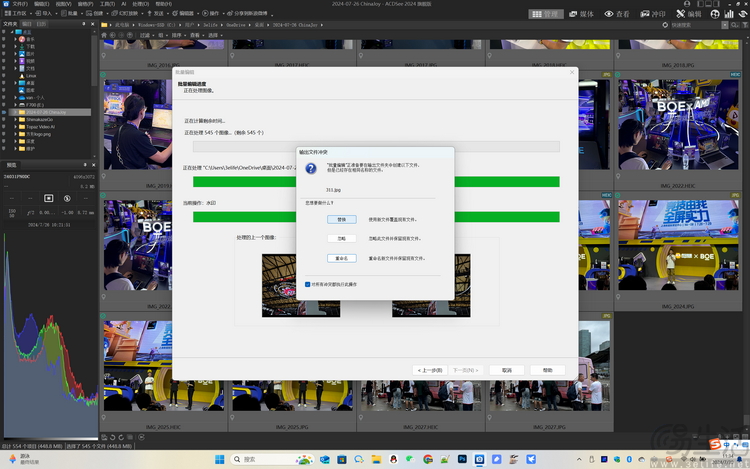Close the Preview (预览) panel
Image resolution: width=750 pixels, height=469 pixels.
click(93, 165)
